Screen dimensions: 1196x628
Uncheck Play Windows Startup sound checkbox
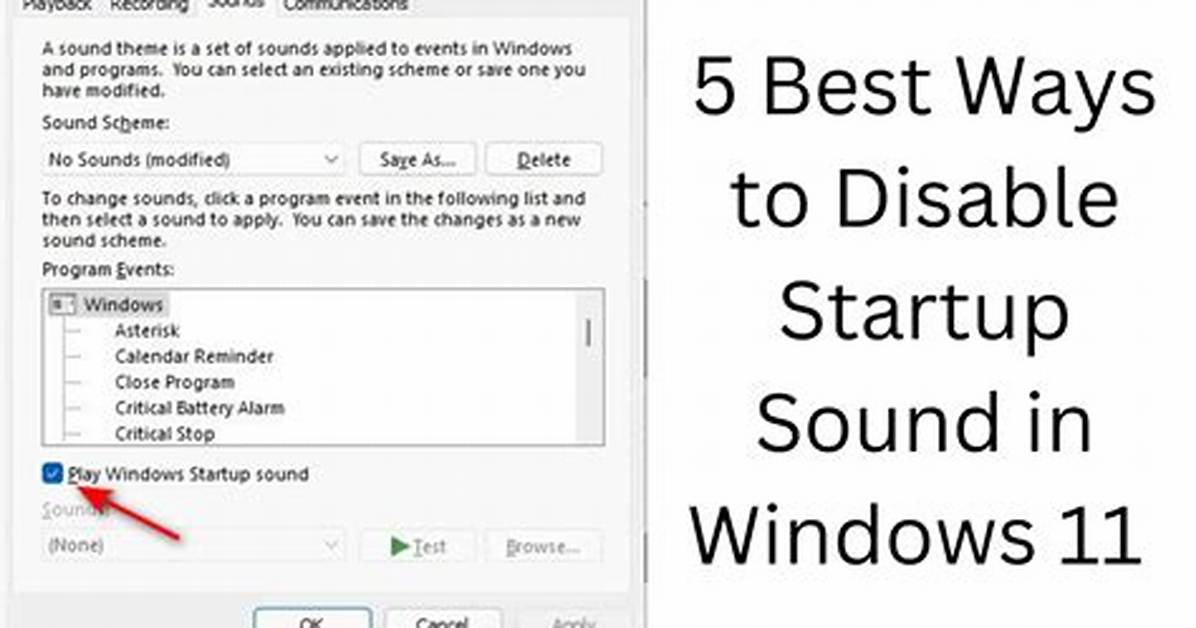(52, 474)
